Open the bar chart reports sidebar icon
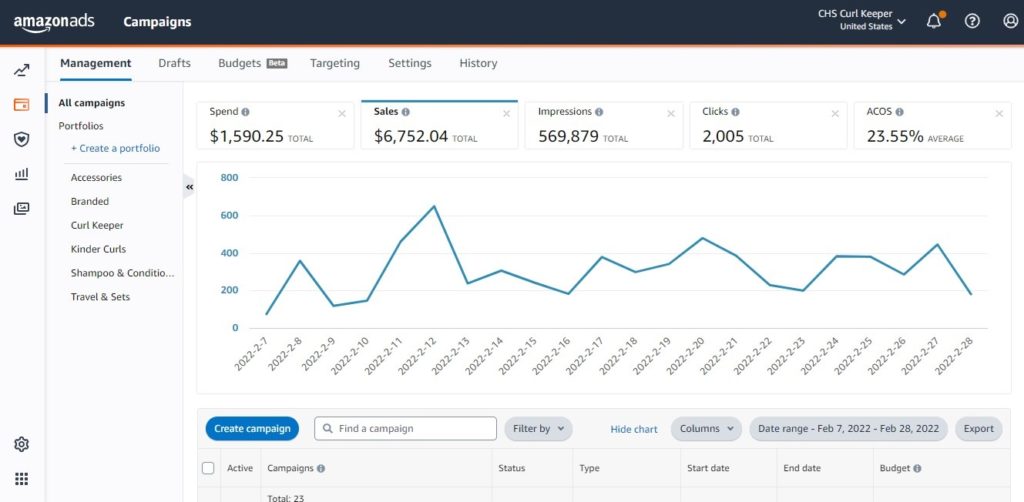 click(21, 174)
